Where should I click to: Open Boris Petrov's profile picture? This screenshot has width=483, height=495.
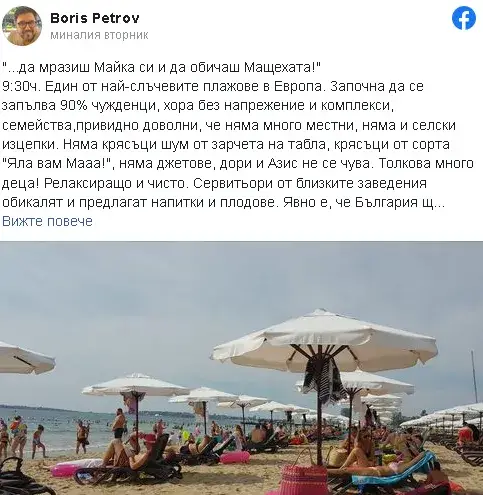tap(22, 25)
